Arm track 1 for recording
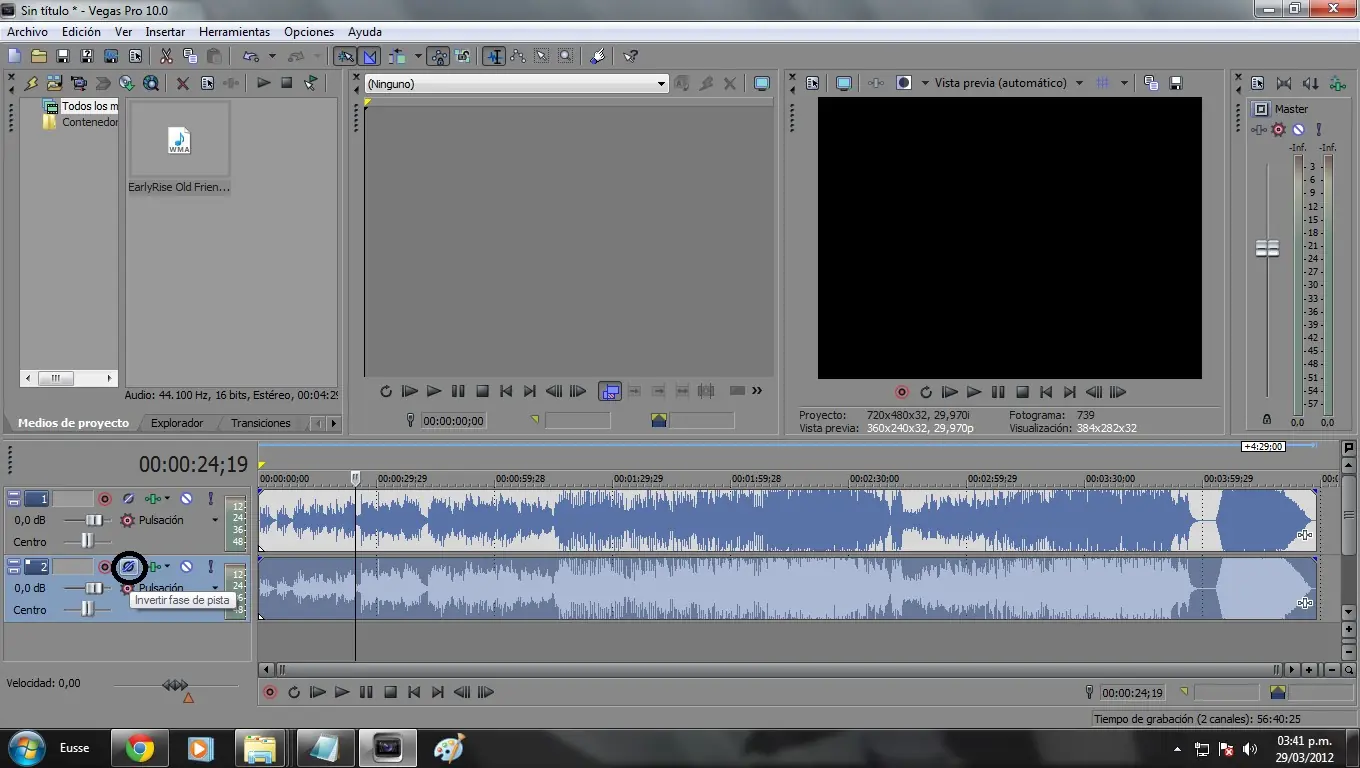Screen dimensions: 1360x768 (x=104, y=498)
